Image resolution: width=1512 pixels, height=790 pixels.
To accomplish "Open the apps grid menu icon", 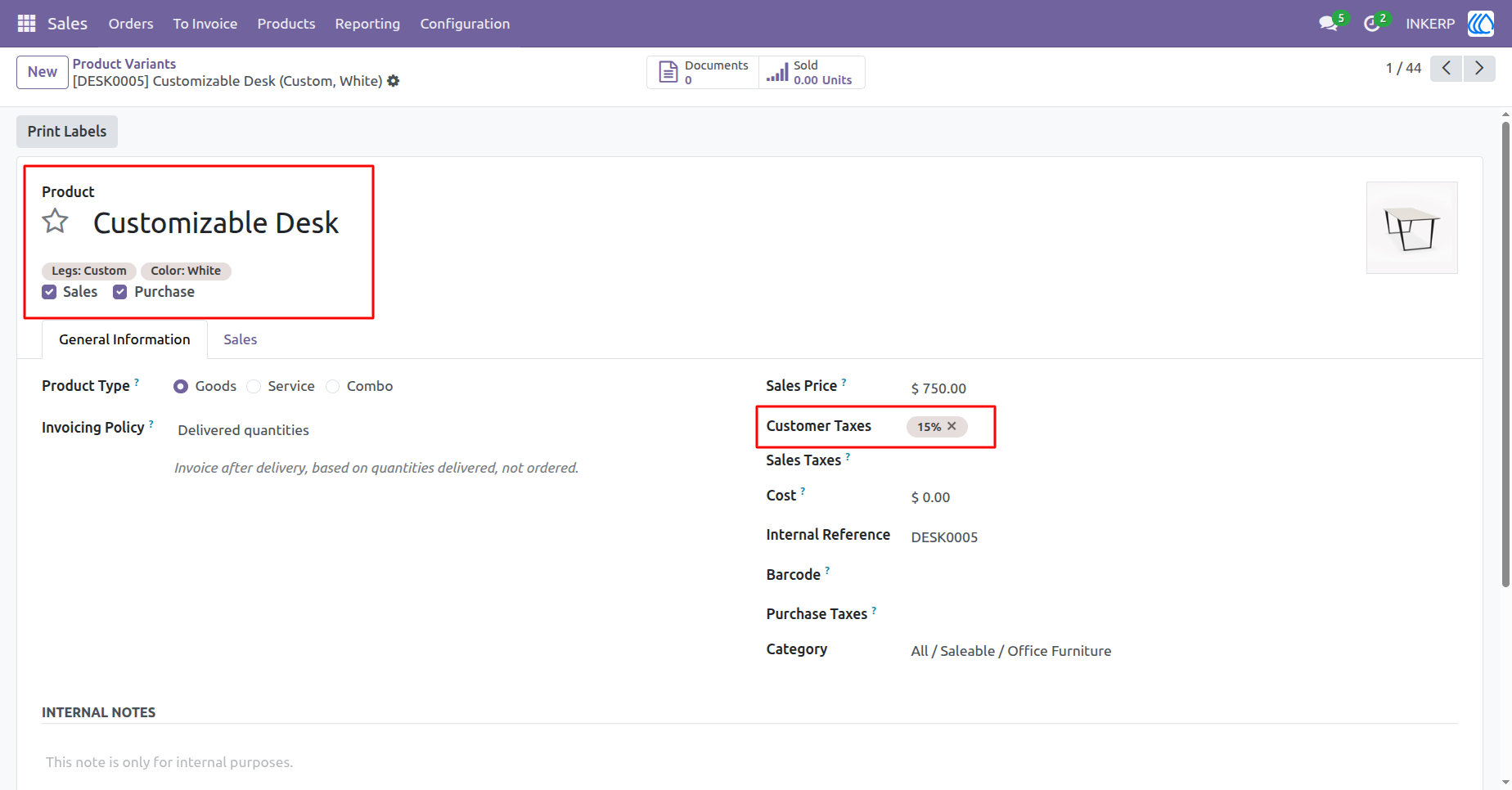I will coord(26,24).
